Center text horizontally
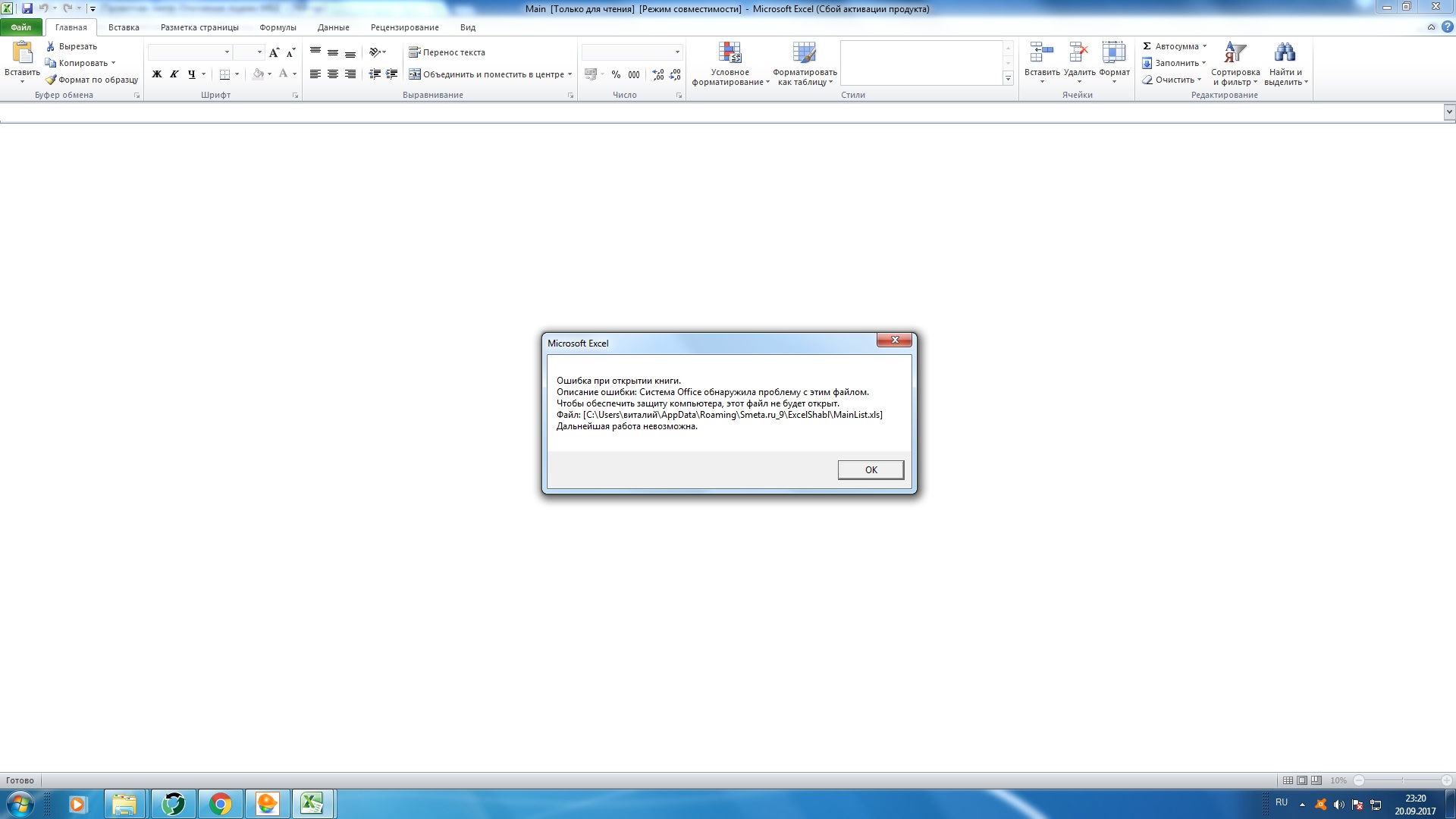 [333, 74]
